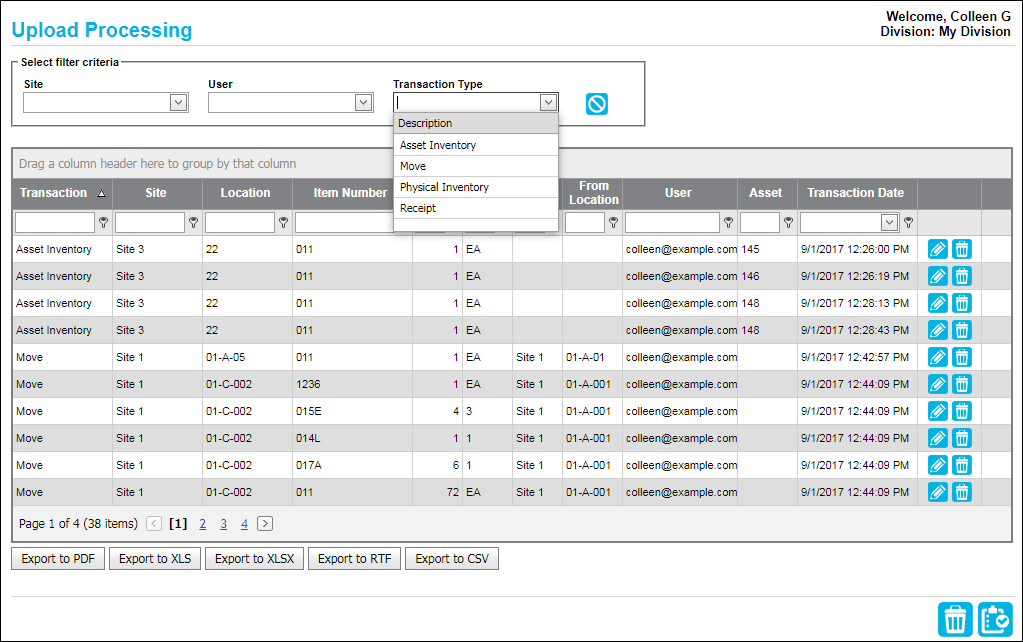Delete the Move row for item 015E
This screenshot has height=642, width=1023.
point(962,411)
